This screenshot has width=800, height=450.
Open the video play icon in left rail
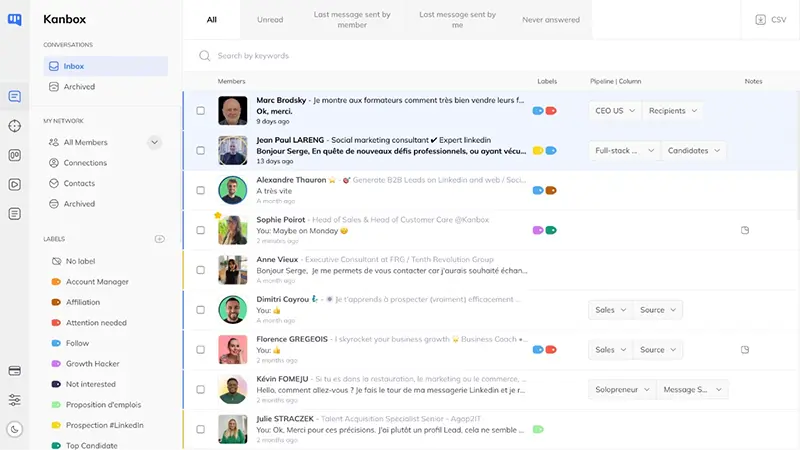(x=14, y=184)
